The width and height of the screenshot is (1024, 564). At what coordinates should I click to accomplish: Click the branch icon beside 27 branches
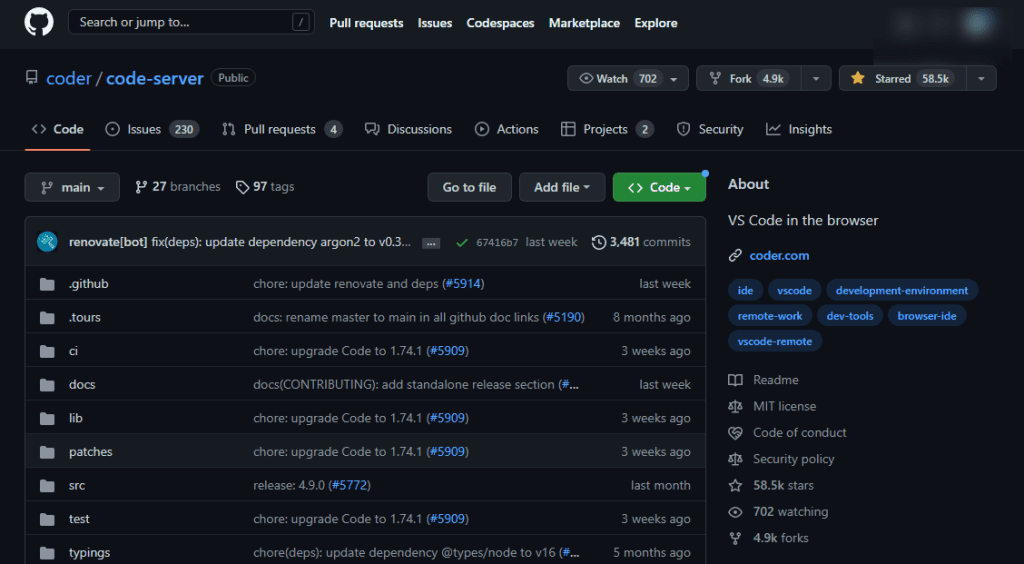140,187
